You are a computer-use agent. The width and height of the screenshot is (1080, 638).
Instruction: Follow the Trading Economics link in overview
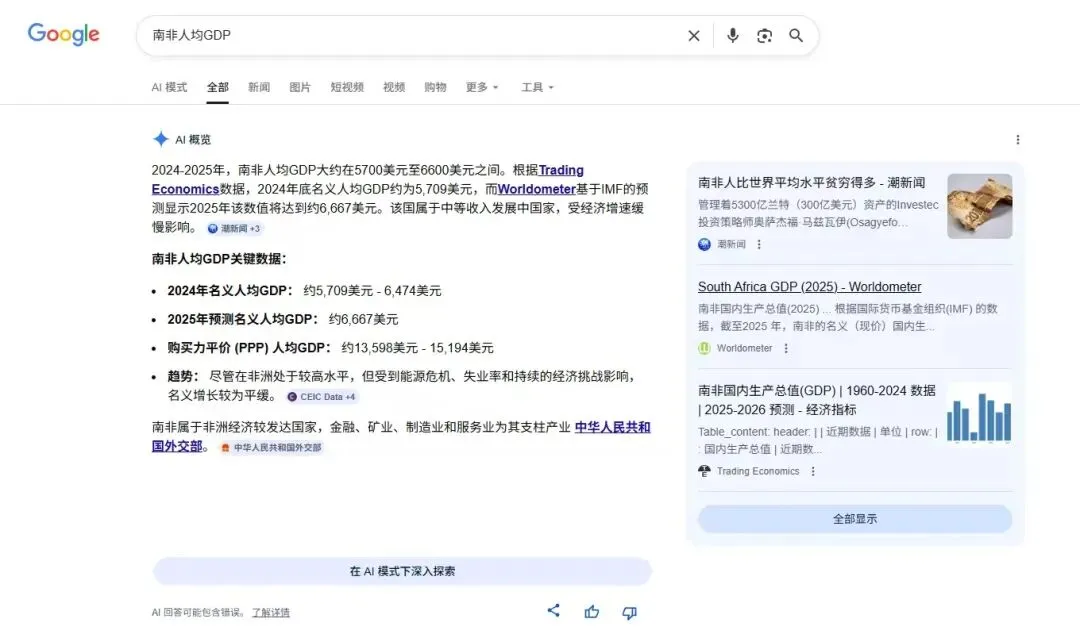point(561,169)
